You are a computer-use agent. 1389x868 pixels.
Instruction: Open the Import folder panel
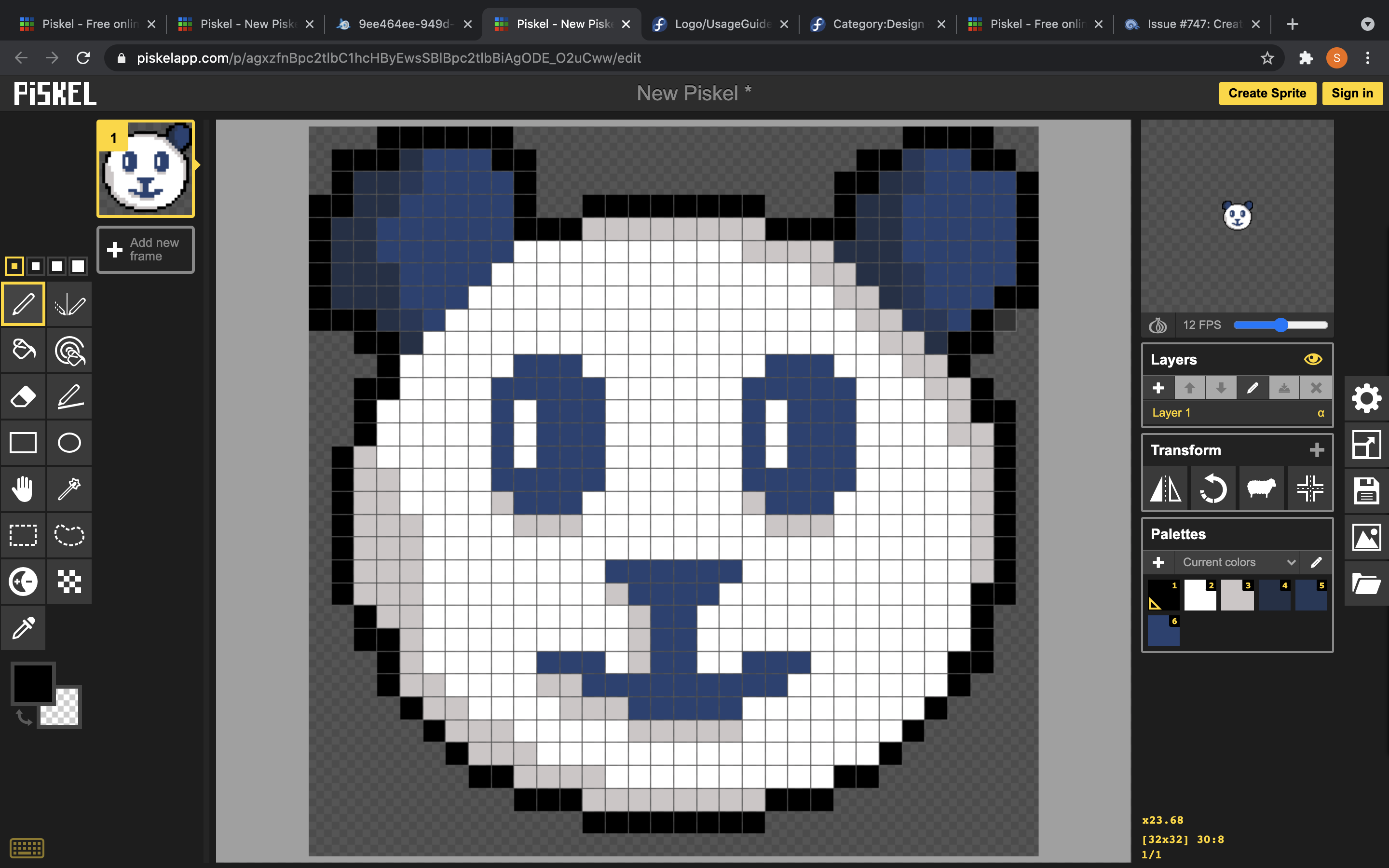click(1367, 583)
